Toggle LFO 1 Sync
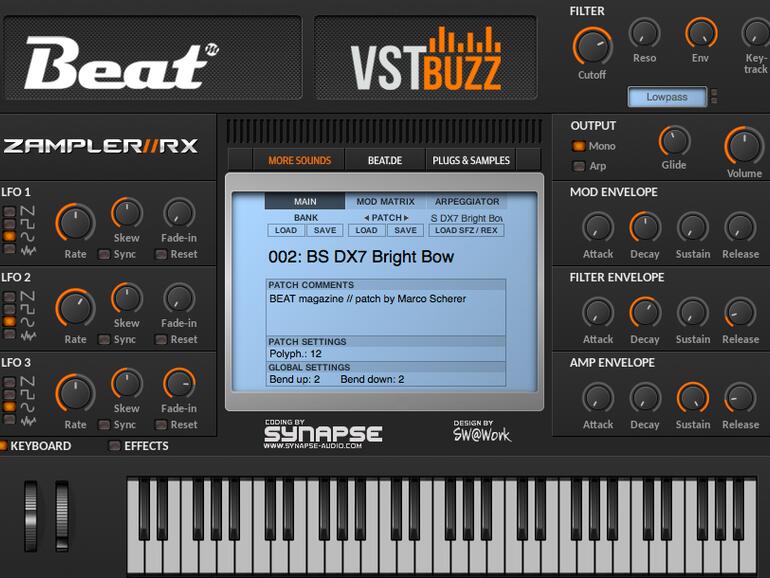 point(104,254)
